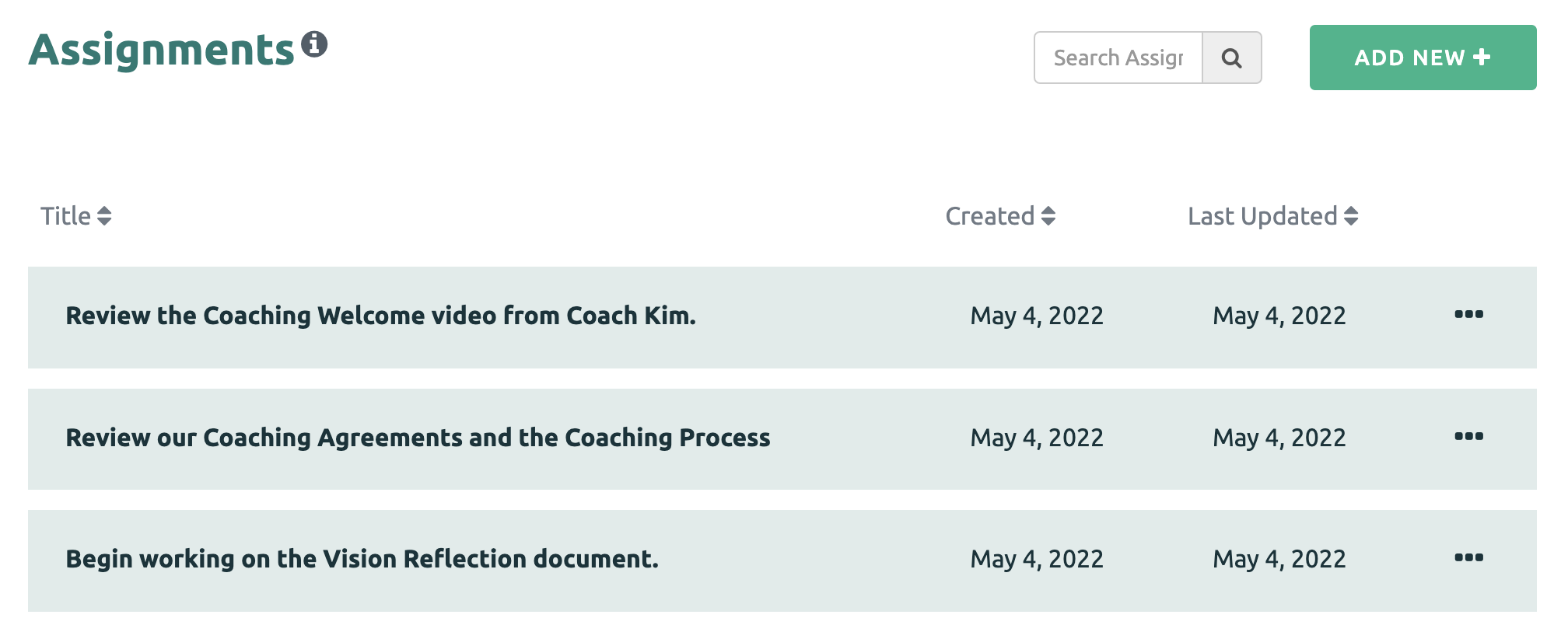Click Last Updated date of Welcome video row

click(x=1279, y=316)
